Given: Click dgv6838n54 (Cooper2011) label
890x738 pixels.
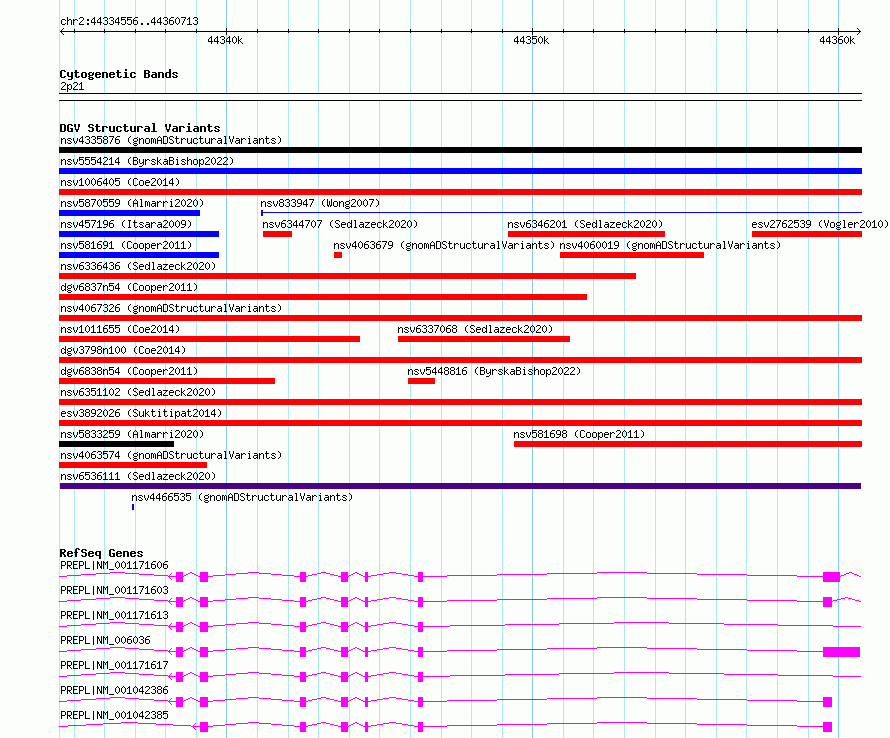Looking at the screenshot, I should (x=129, y=371).
